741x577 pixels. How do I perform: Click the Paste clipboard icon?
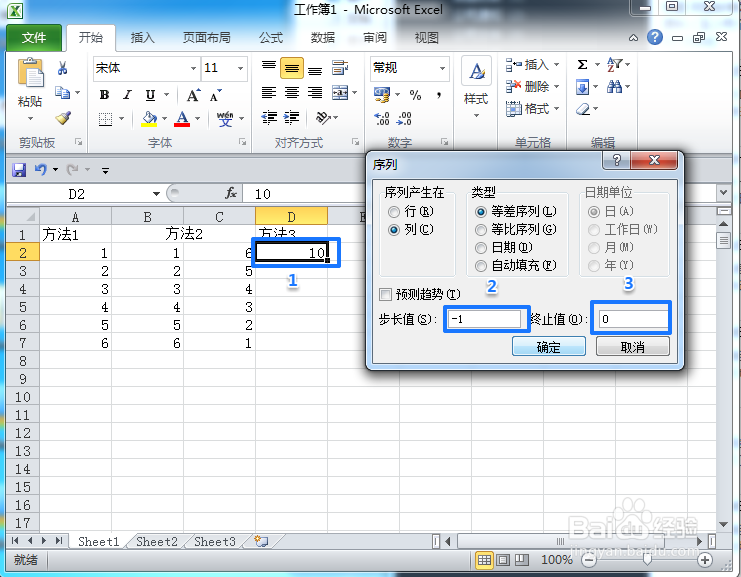[30, 73]
